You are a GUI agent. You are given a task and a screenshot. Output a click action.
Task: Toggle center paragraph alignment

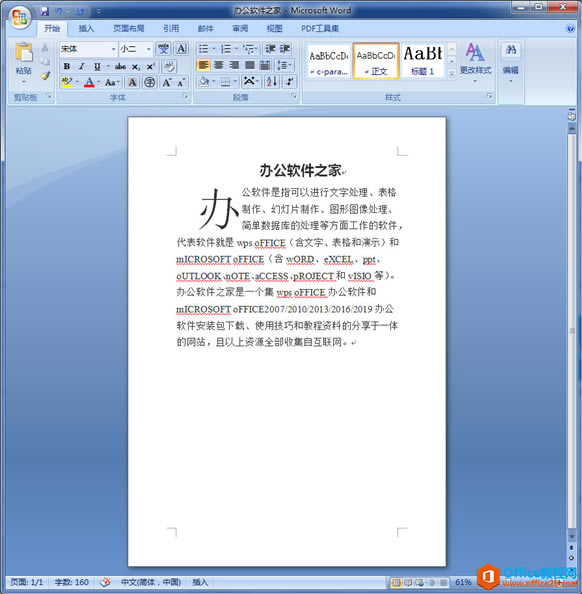tap(219, 65)
